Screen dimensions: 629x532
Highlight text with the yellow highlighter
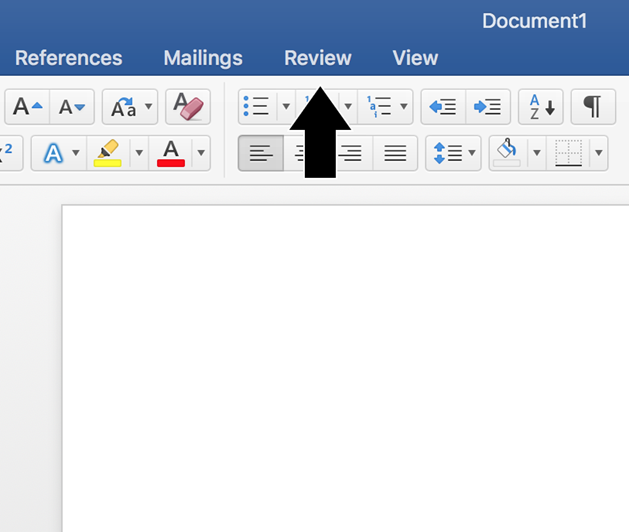pos(108,153)
